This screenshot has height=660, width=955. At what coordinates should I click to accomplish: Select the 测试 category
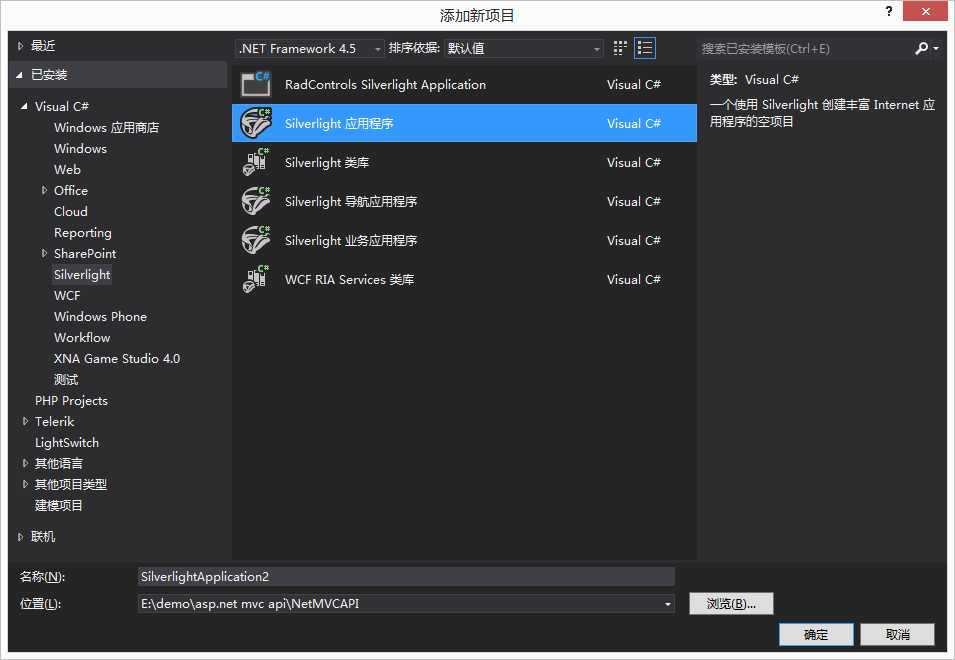66,379
